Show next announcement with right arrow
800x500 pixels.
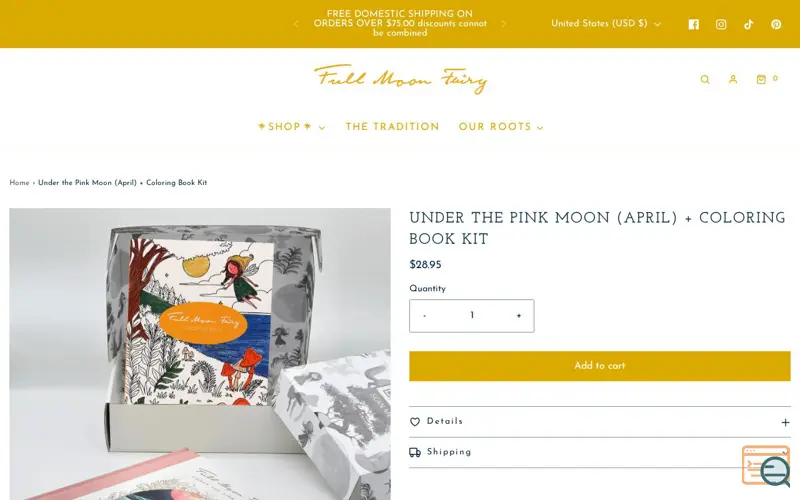(x=504, y=23)
